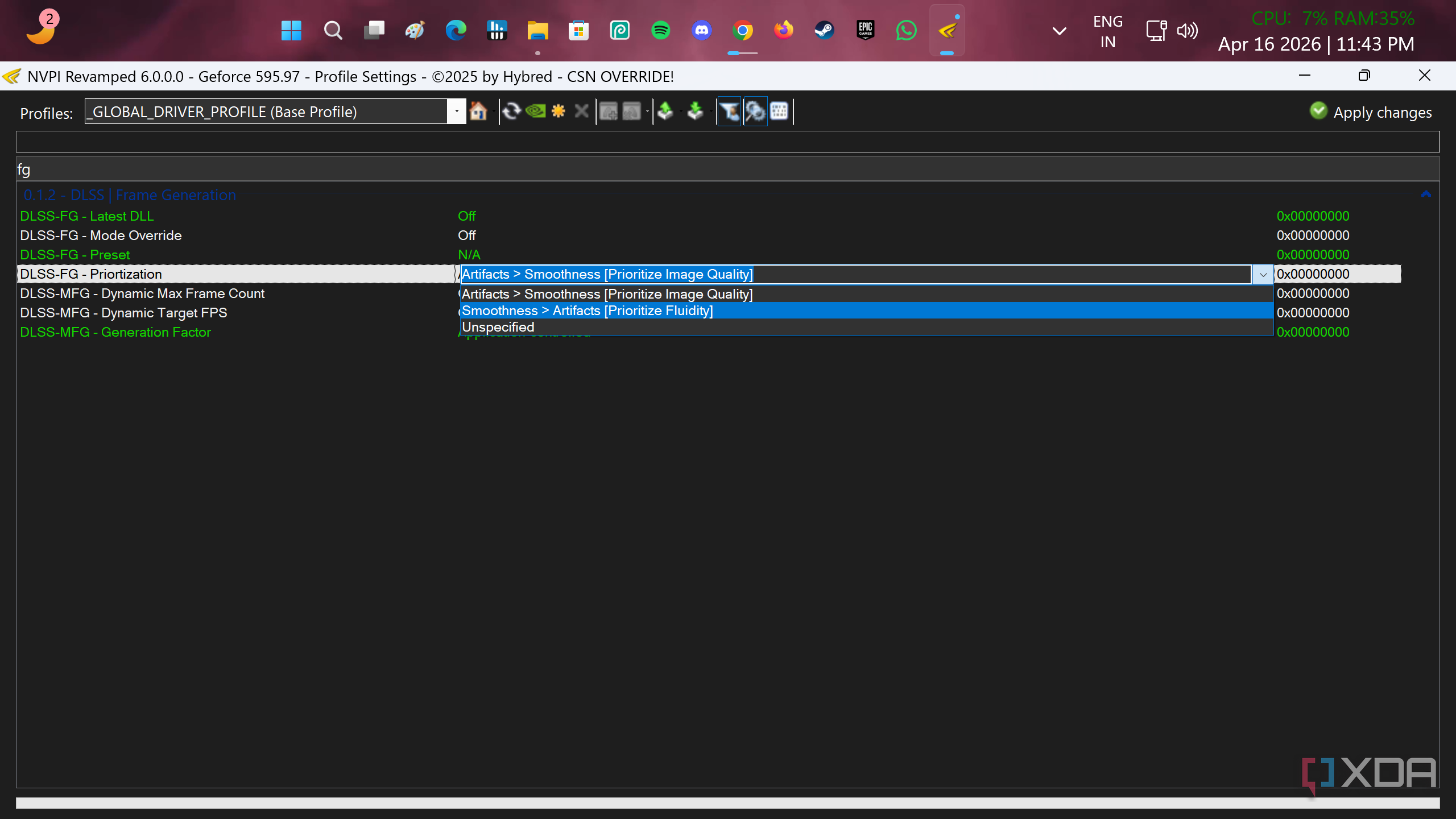Choose Smoothness > Artifacts [Prioritize Fluidity]
Viewport: 1456px width, 819px height.
[866, 311]
